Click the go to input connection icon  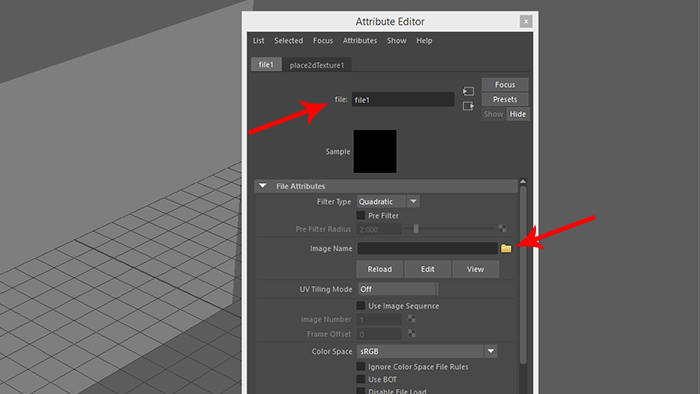(x=468, y=91)
